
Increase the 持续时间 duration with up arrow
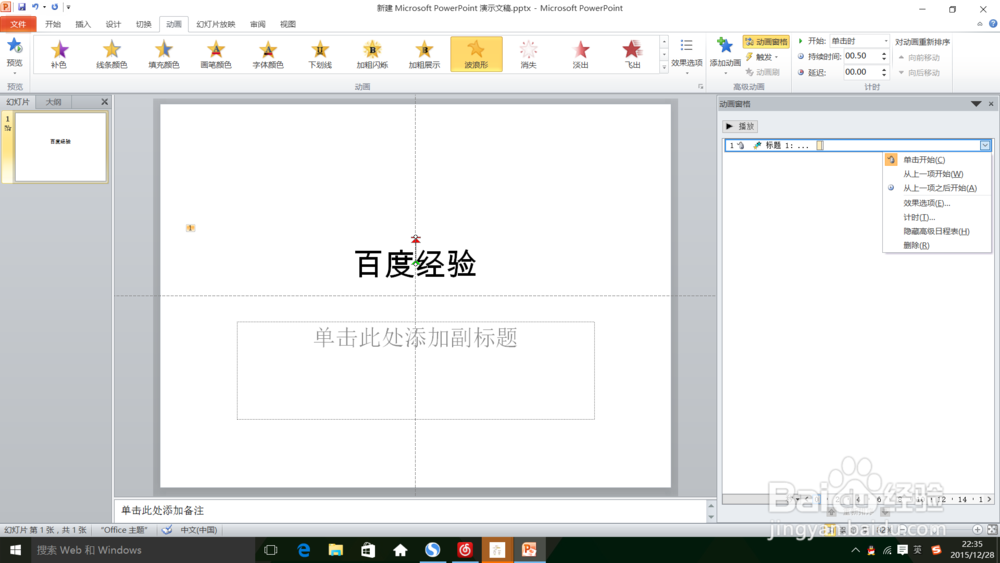click(x=885, y=54)
